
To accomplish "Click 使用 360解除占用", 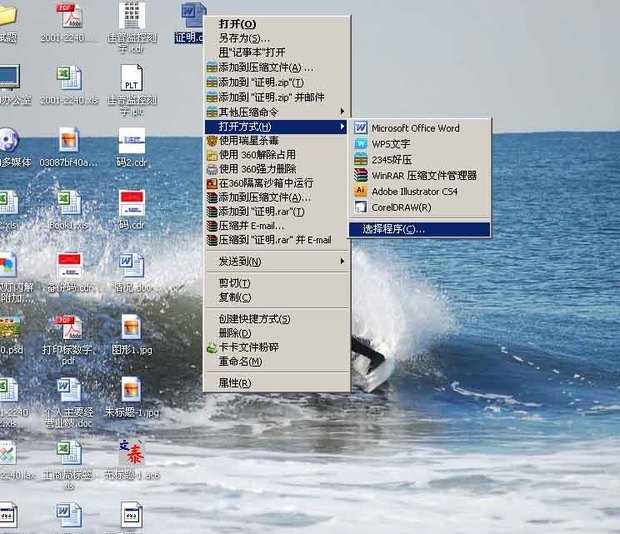I will pos(276,155).
